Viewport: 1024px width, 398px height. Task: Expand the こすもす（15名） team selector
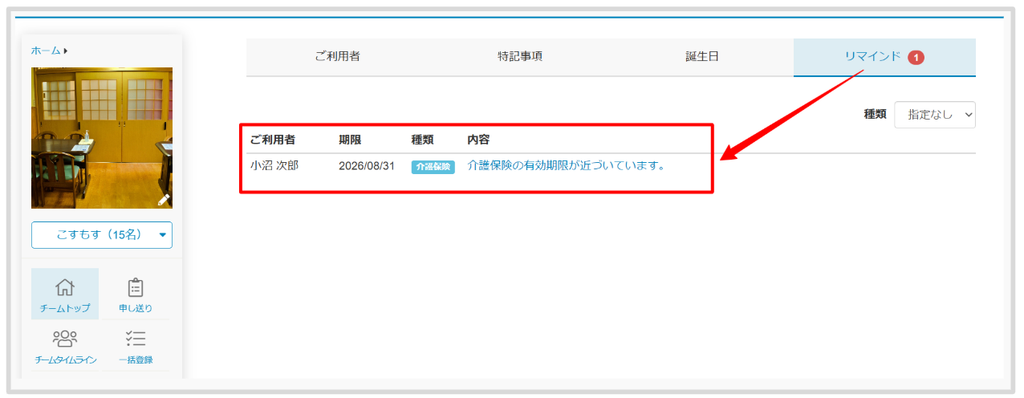tap(102, 235)
